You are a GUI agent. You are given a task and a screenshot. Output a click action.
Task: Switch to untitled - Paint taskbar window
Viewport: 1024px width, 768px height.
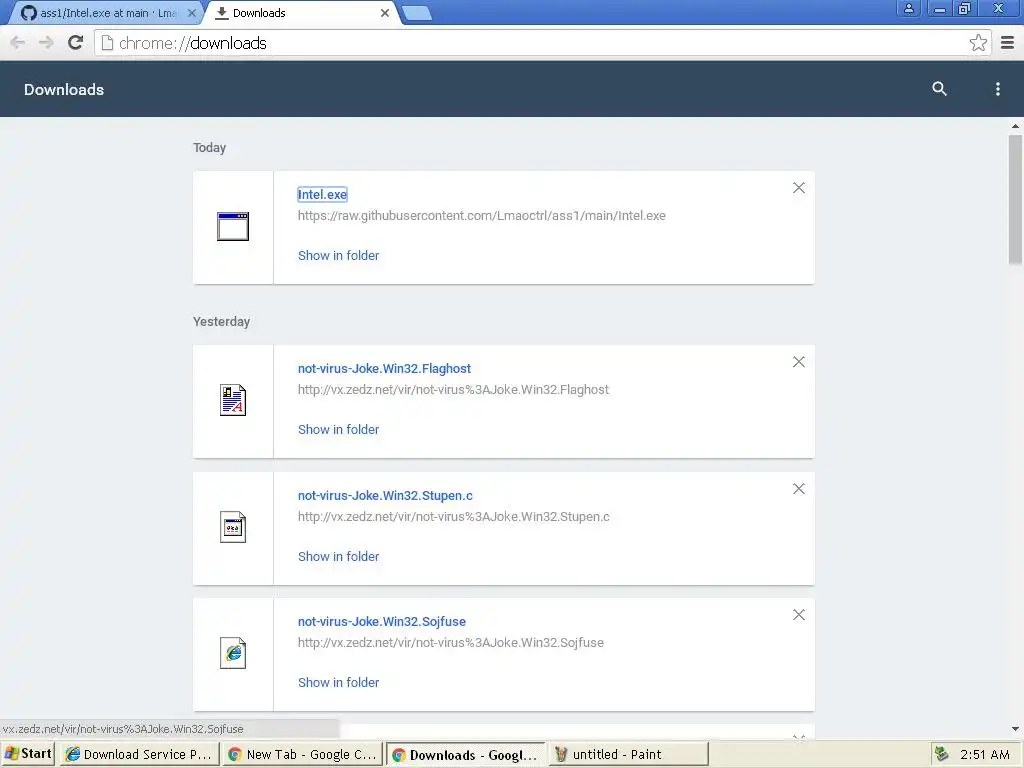pos(628,754)
